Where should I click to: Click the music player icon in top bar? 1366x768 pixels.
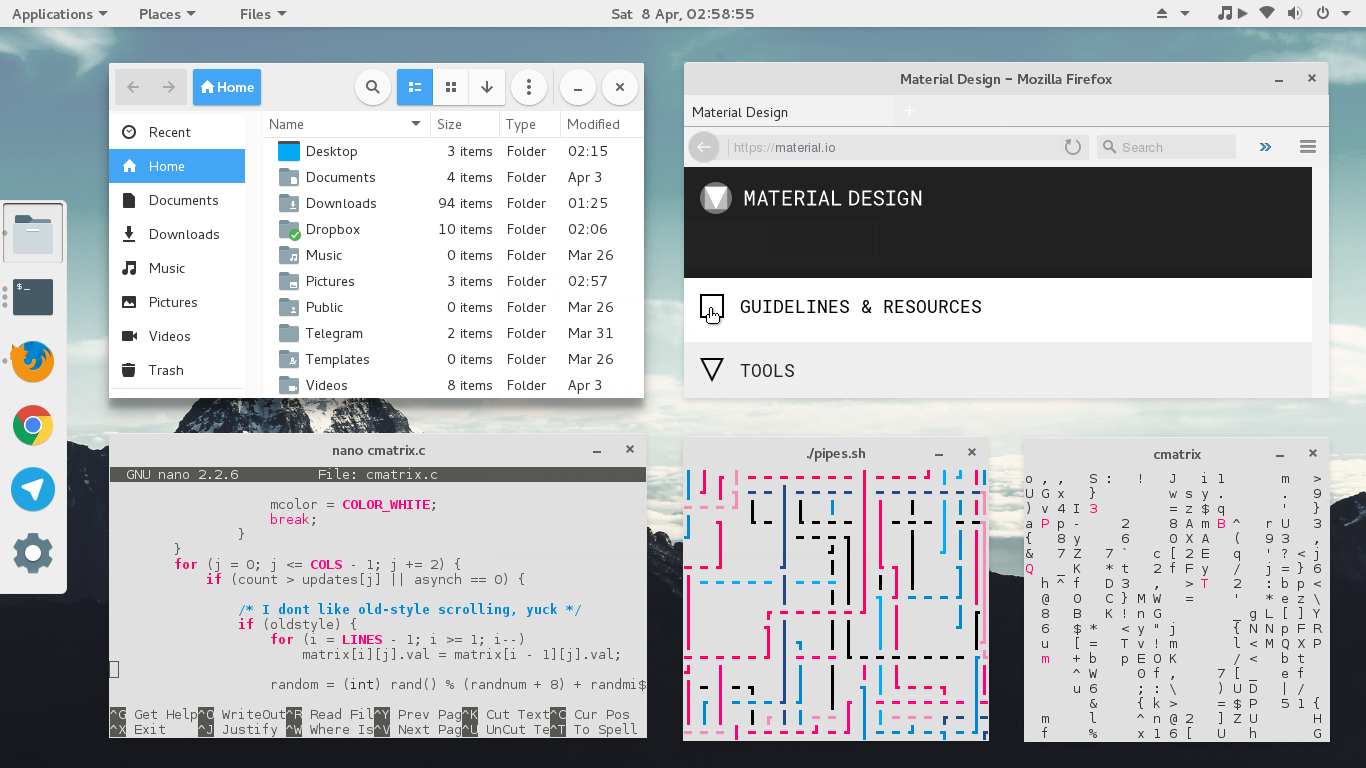[x=1225, y=13]
